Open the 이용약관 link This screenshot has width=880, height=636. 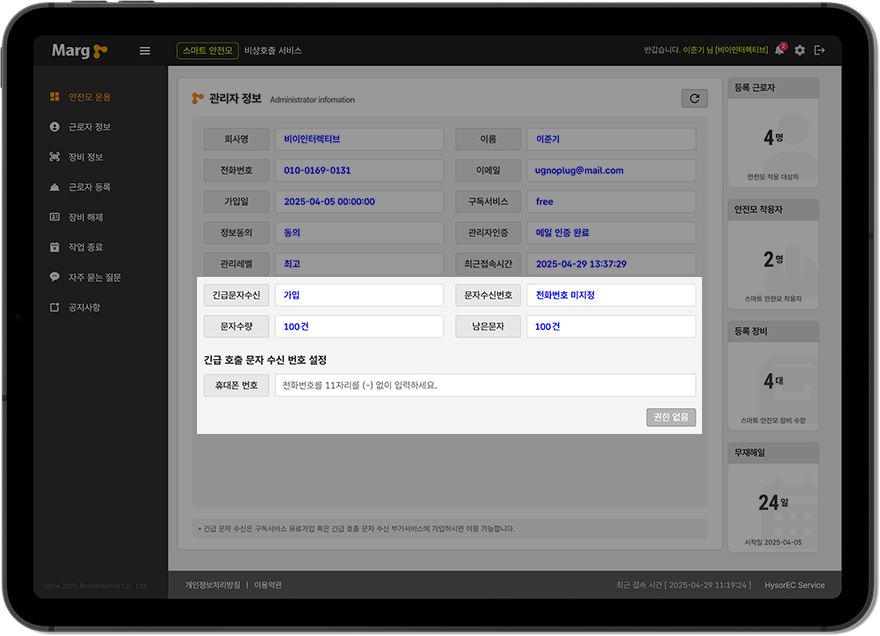pos(268,585)
